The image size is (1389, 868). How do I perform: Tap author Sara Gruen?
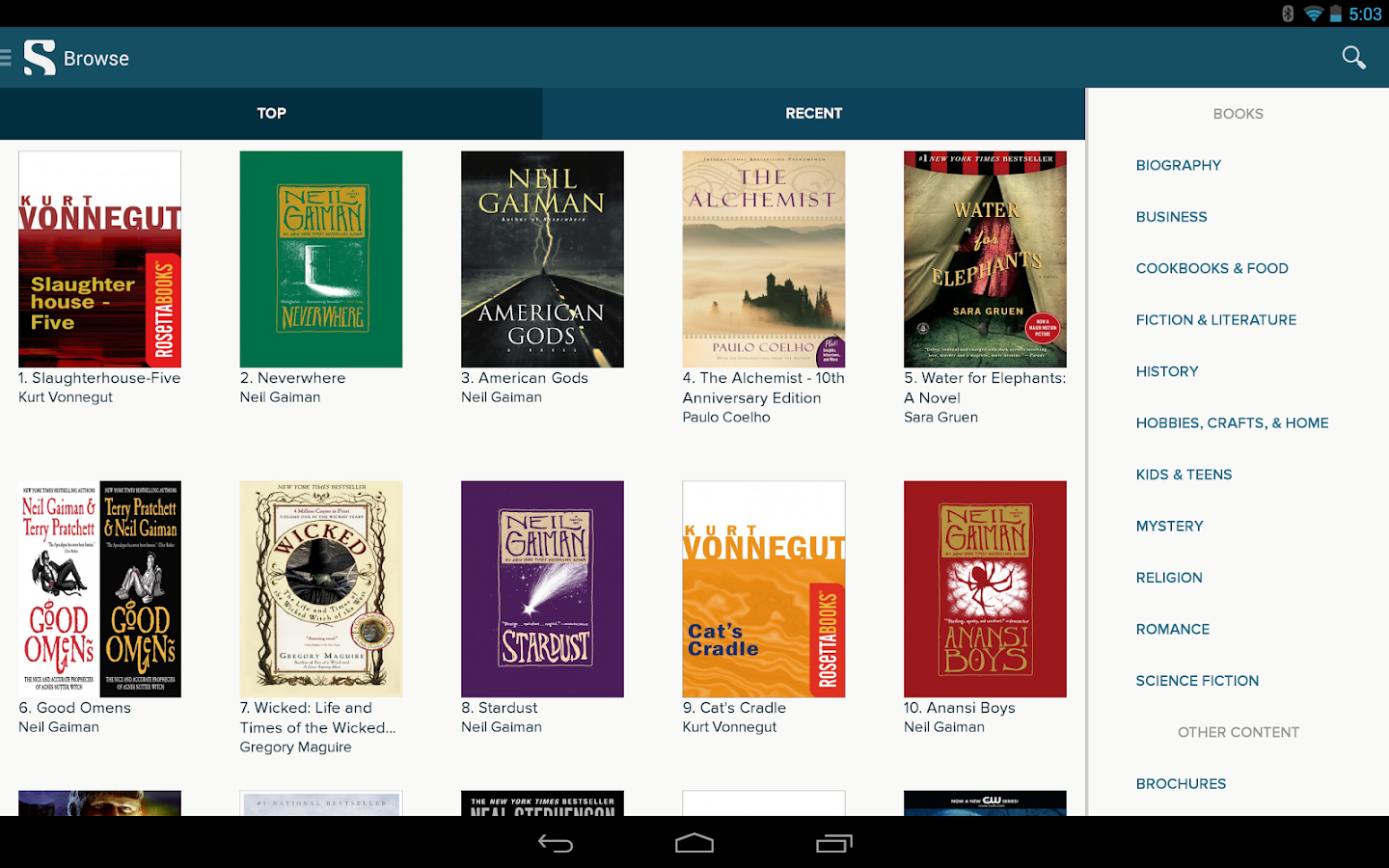coord(940,418)
